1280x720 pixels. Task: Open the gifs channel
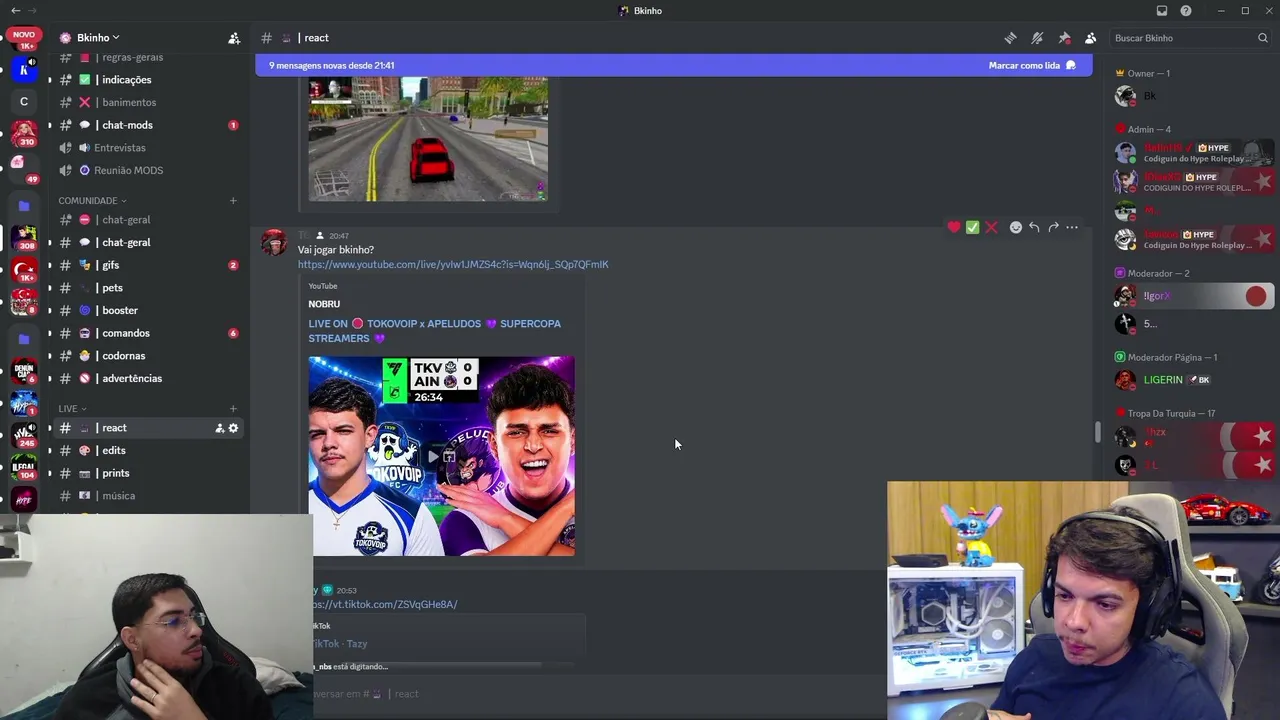(147, 265)
